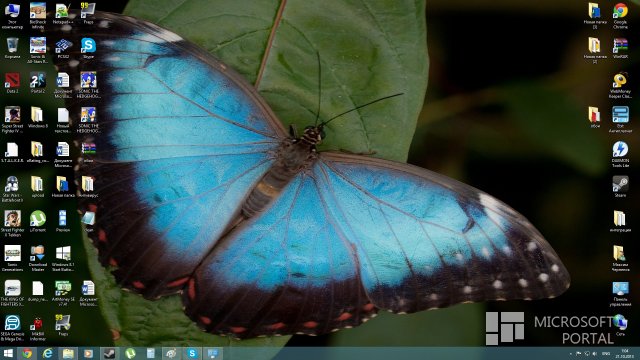Select the Star Wars Battlefront II shortcut
This screenshot has width=640, height=360.
coord(12,189)
